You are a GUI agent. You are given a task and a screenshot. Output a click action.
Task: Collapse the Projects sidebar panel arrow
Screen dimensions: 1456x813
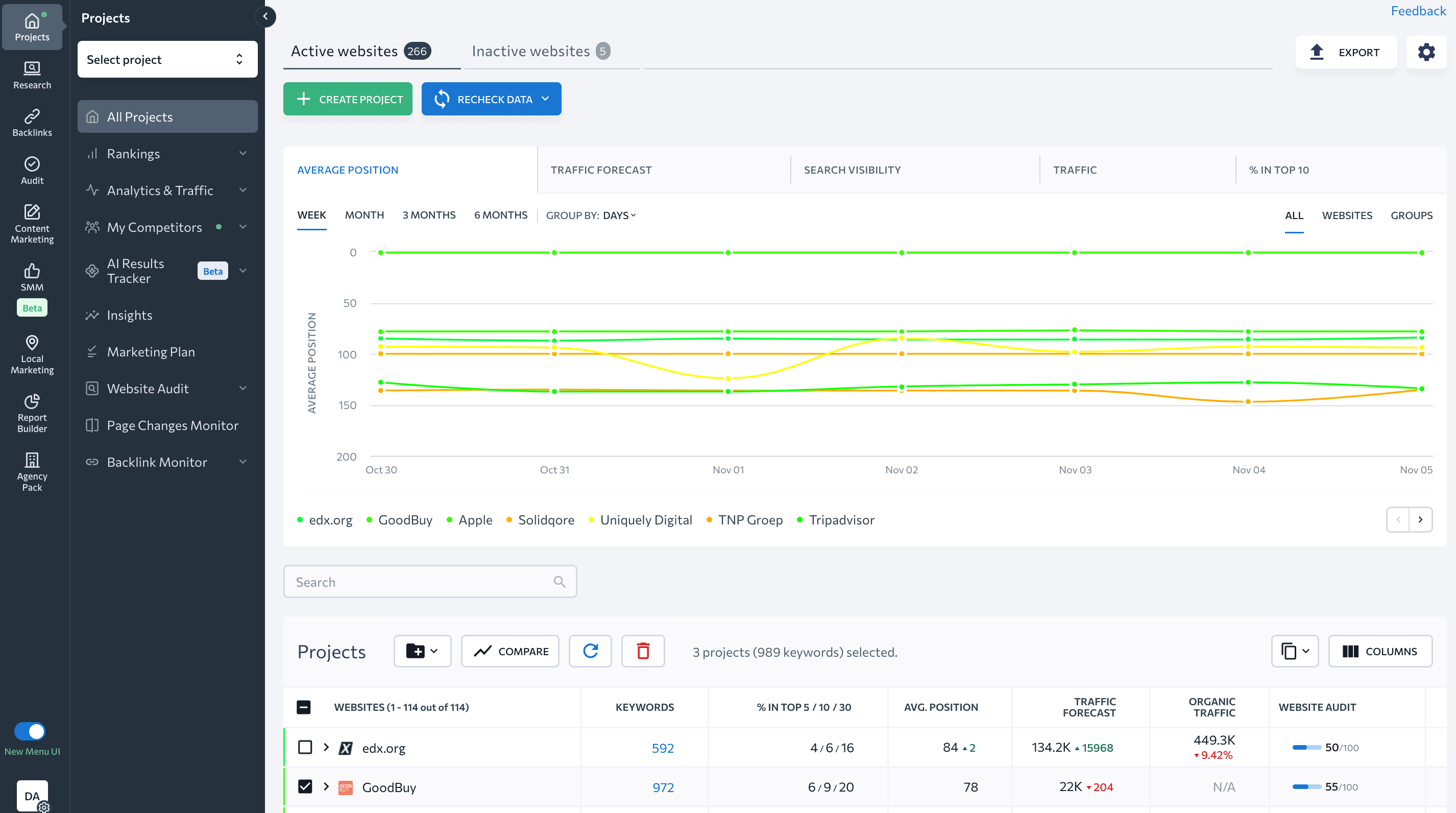(265, 16)
